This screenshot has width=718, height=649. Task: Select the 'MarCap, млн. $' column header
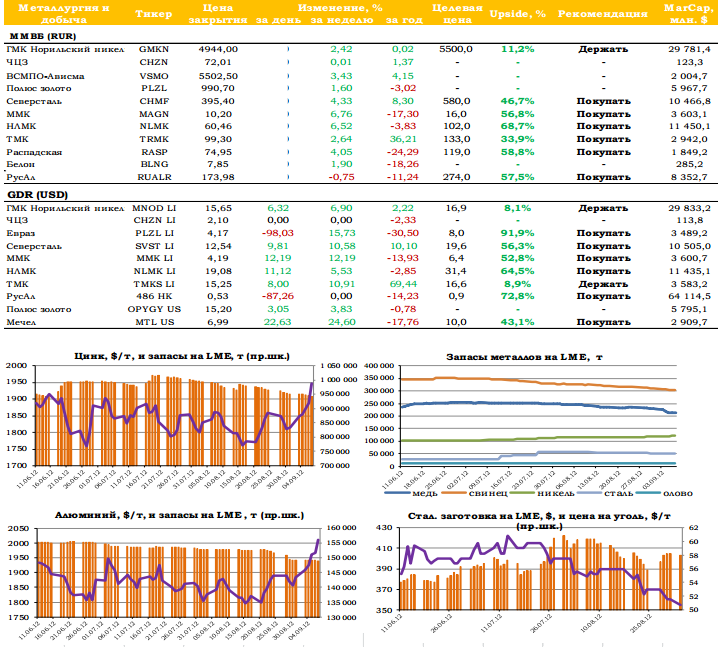[x=688, y=14]
